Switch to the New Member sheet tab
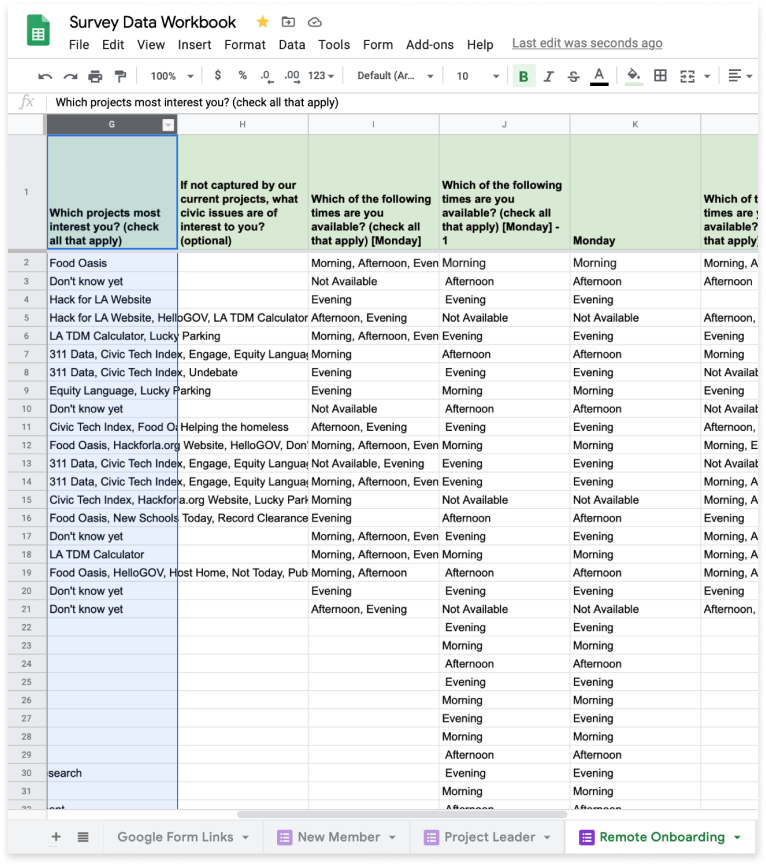This screenshot has width=766, height=866. pos(338,837)
